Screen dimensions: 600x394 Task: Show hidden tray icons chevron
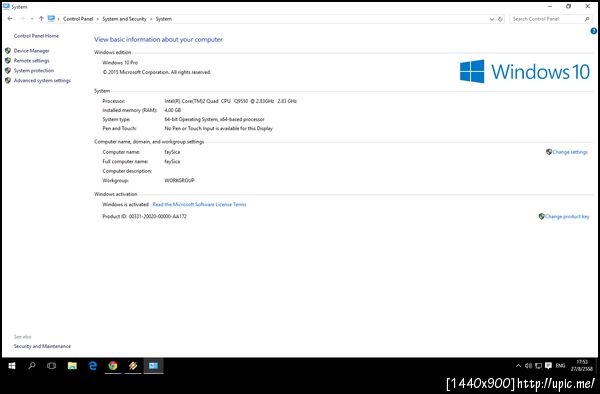click(x=518, y=366)
